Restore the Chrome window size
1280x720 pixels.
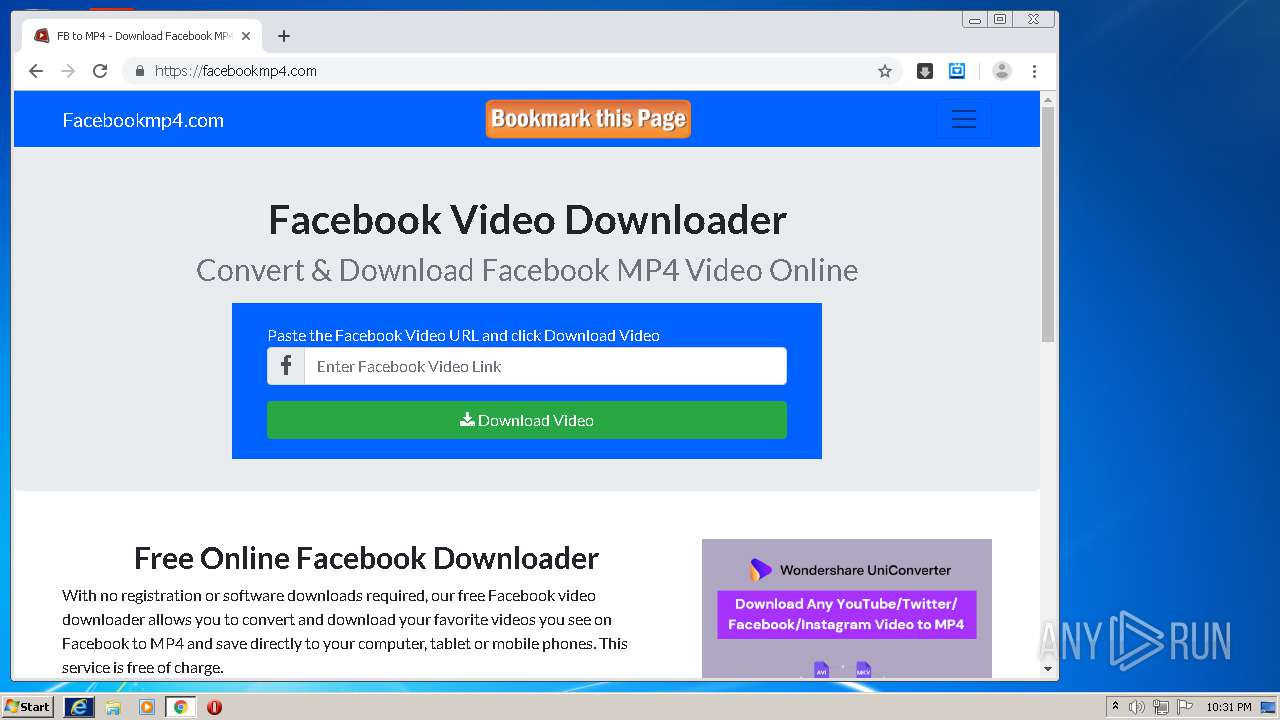pyautogui.click(x=1000, y=19)
